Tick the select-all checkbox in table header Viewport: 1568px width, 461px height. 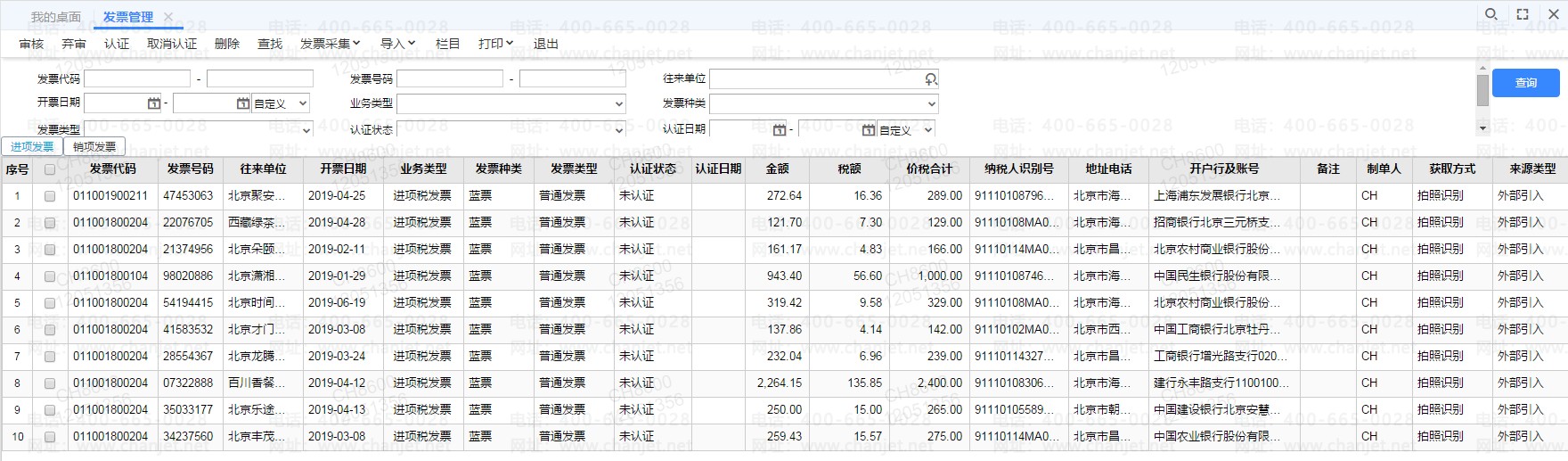click(x=50, y=169)
